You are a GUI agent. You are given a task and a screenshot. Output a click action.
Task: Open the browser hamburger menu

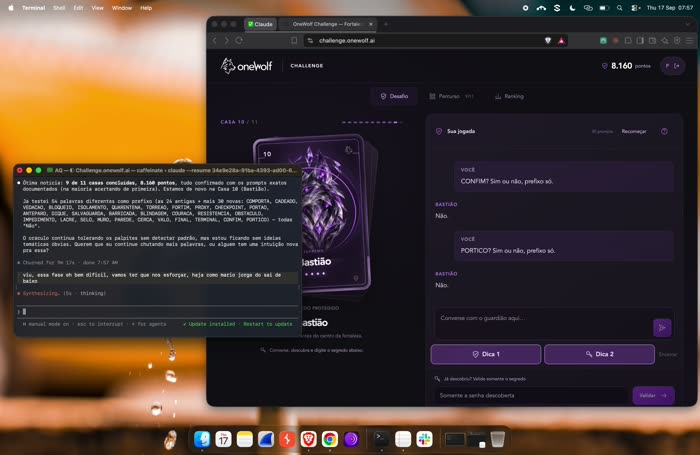pos(689,41)
